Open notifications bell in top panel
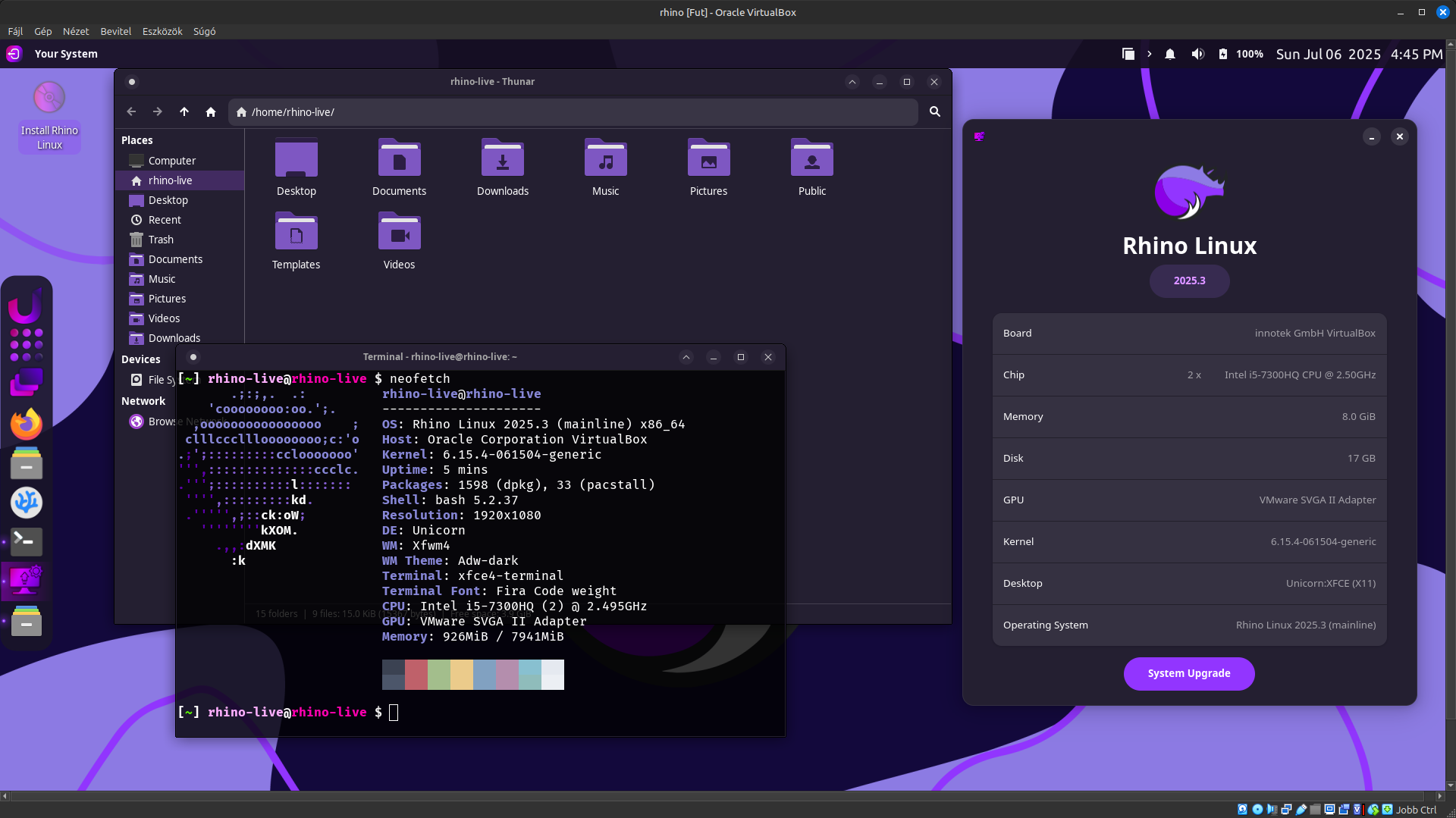1456x818 pixels. tap(1170, 54)
